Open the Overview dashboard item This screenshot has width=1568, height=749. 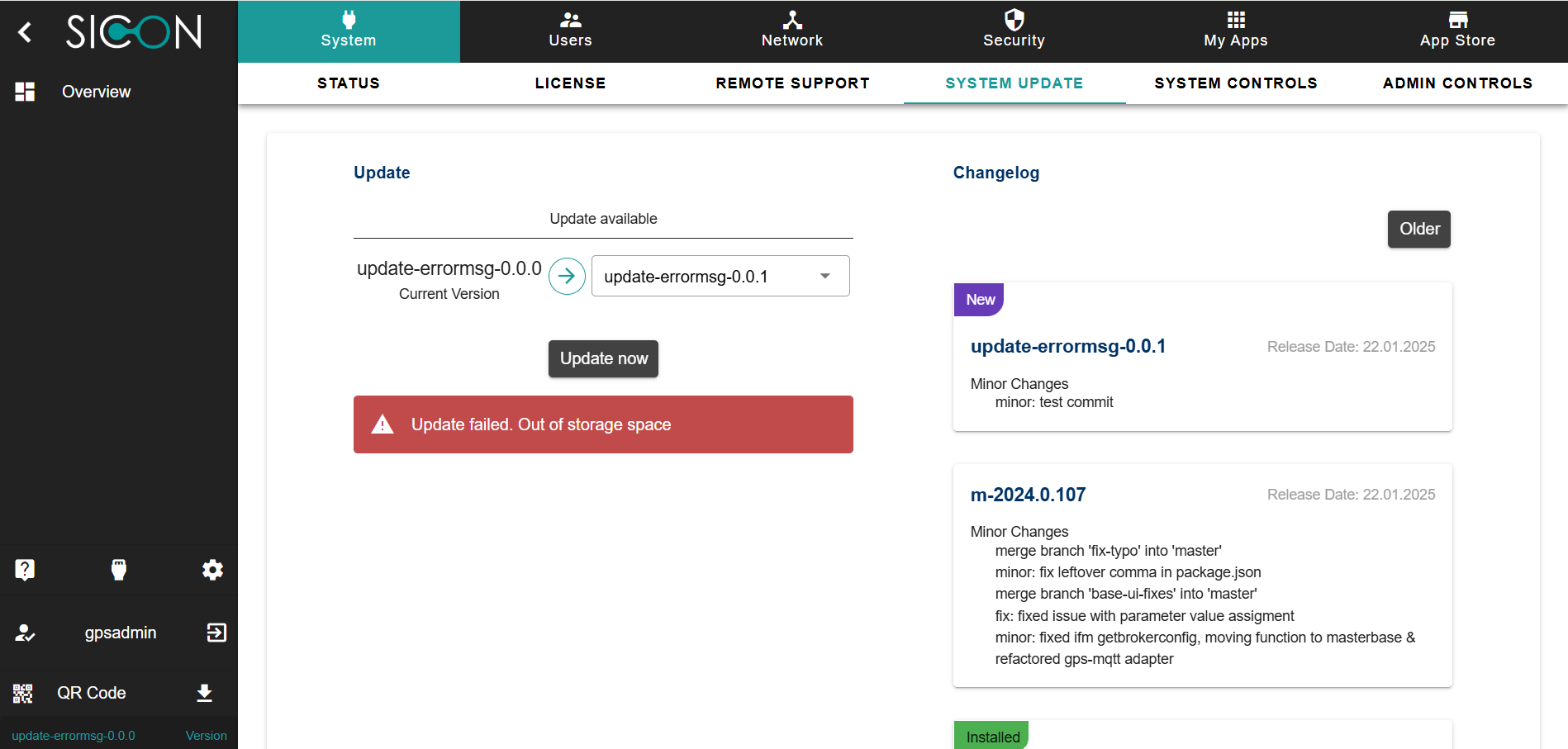pos(96,92)
